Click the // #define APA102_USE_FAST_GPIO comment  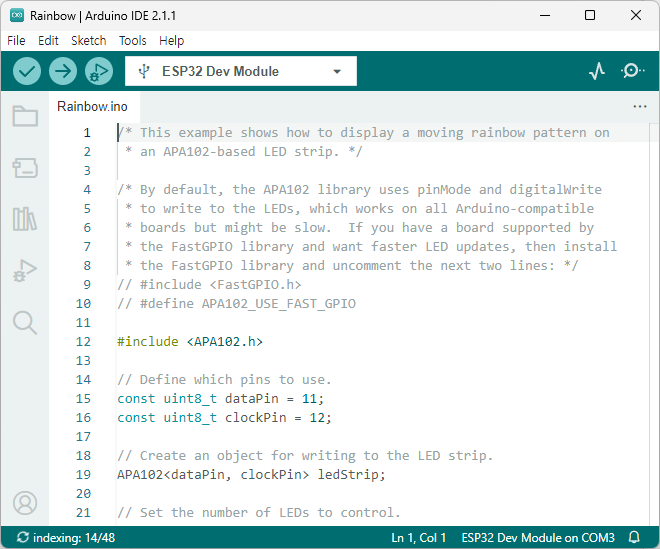coord(237,304)
